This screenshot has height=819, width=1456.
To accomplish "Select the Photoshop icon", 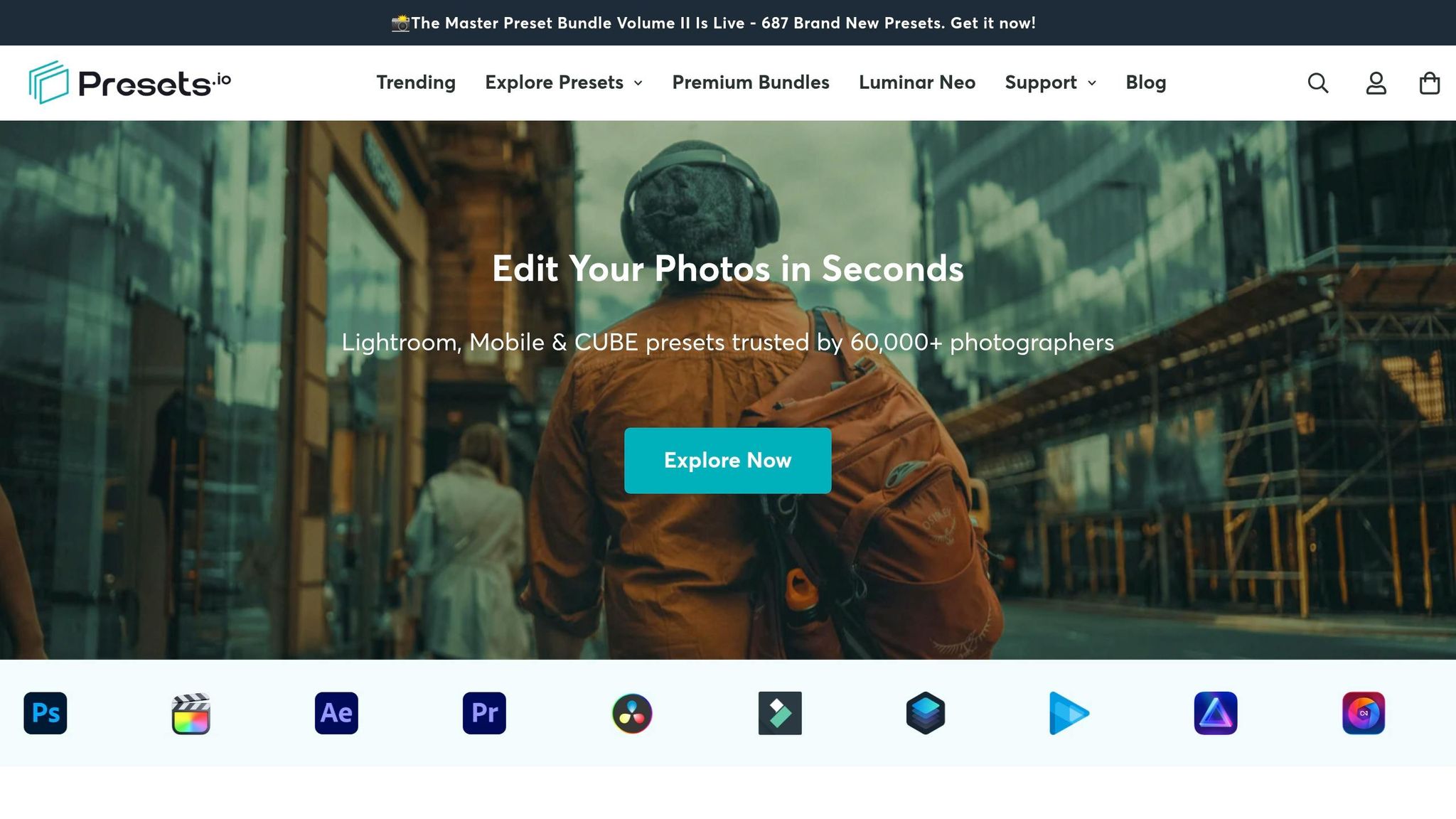I will 45,714.
